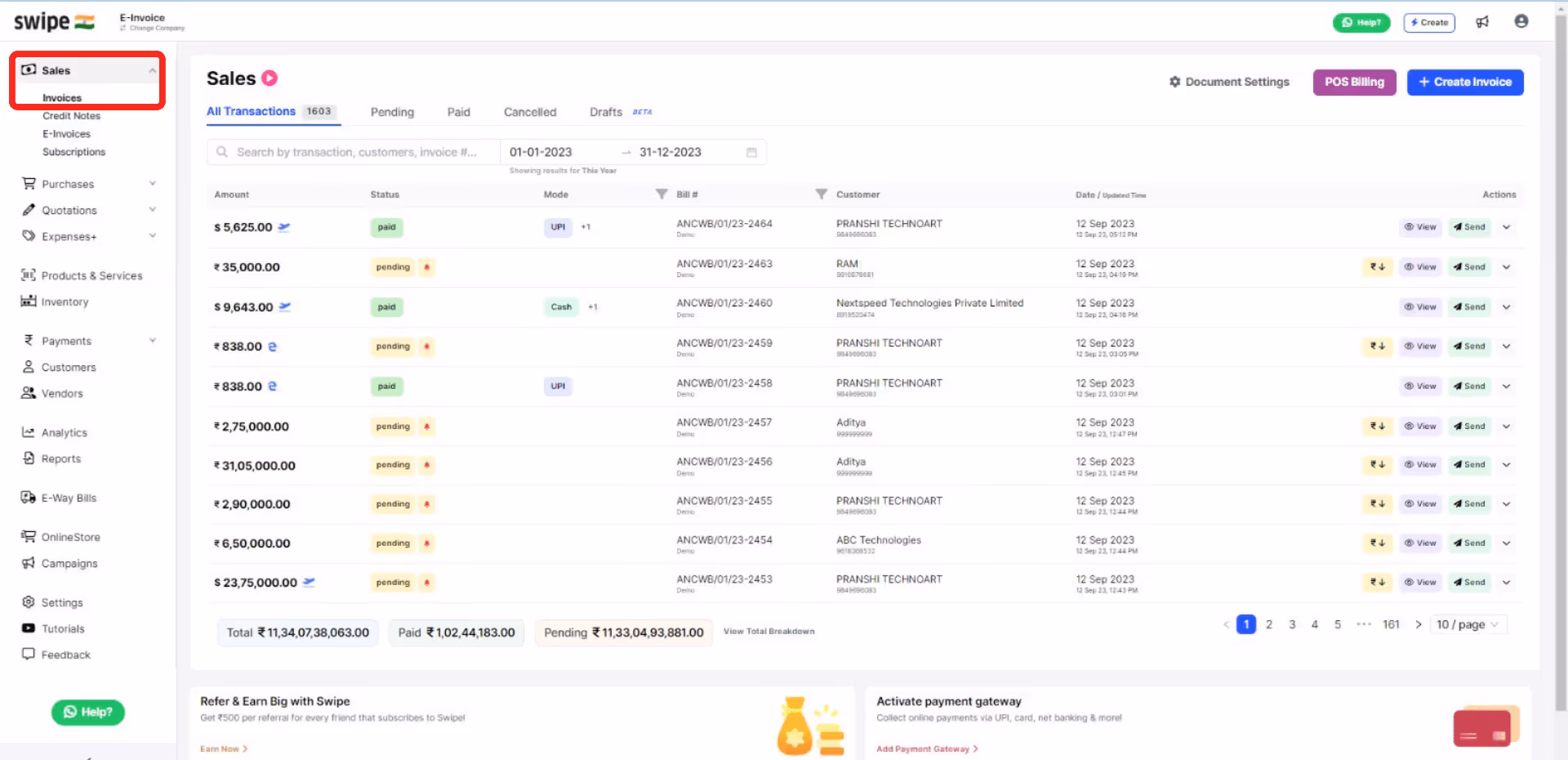This screenshot has height=760, width=1568.
Task: Click Earn Now referral link
Action: 224,749
